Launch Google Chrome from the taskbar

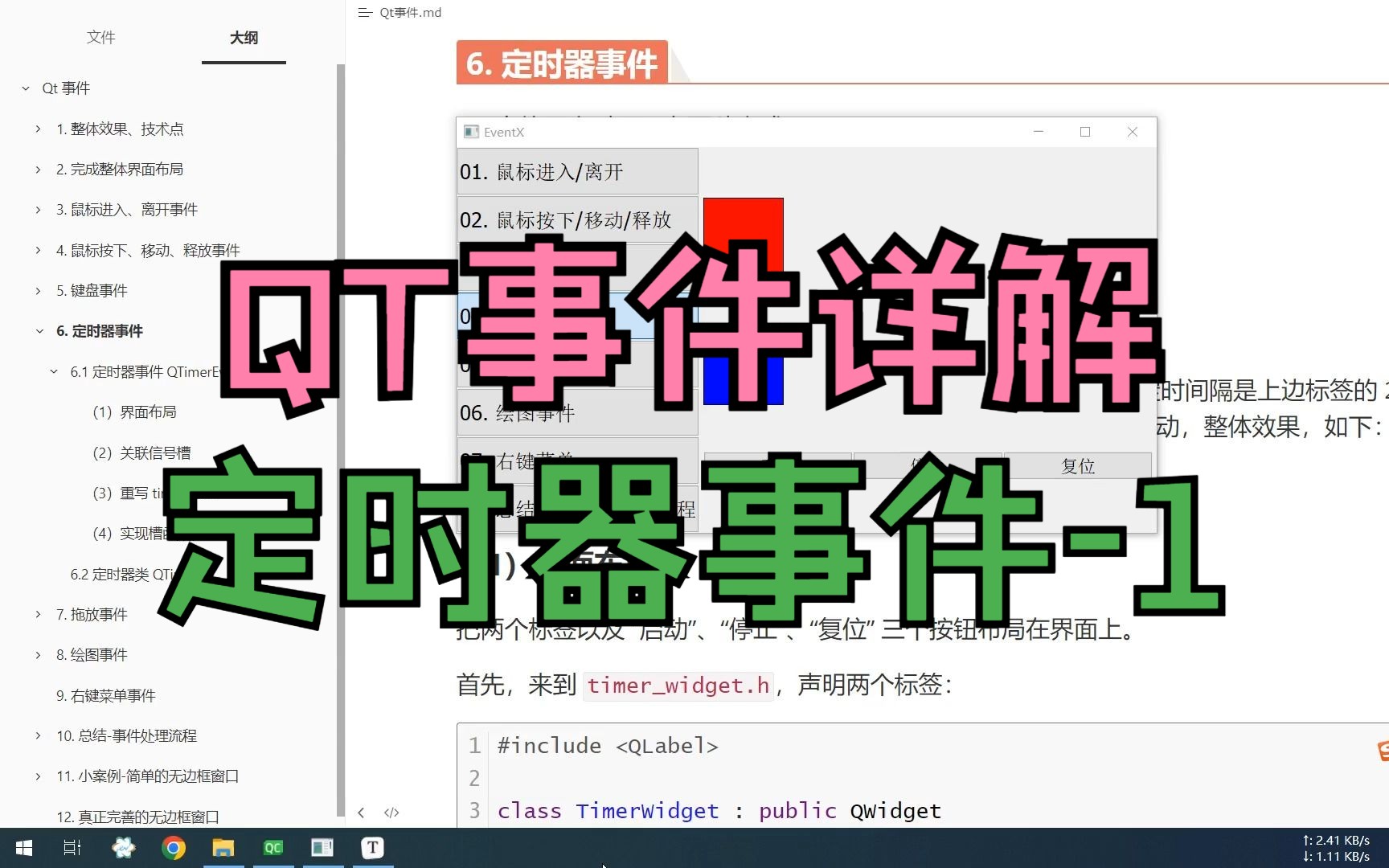(x=173, y=848)
